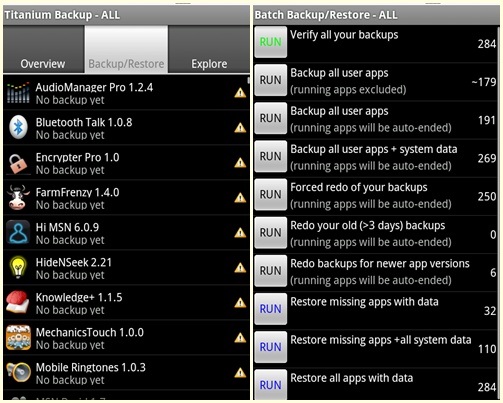Select the MechanicsTouch 1.0.0 entry
The height and width of the screenshot is (403, 503).
(126, 338)
